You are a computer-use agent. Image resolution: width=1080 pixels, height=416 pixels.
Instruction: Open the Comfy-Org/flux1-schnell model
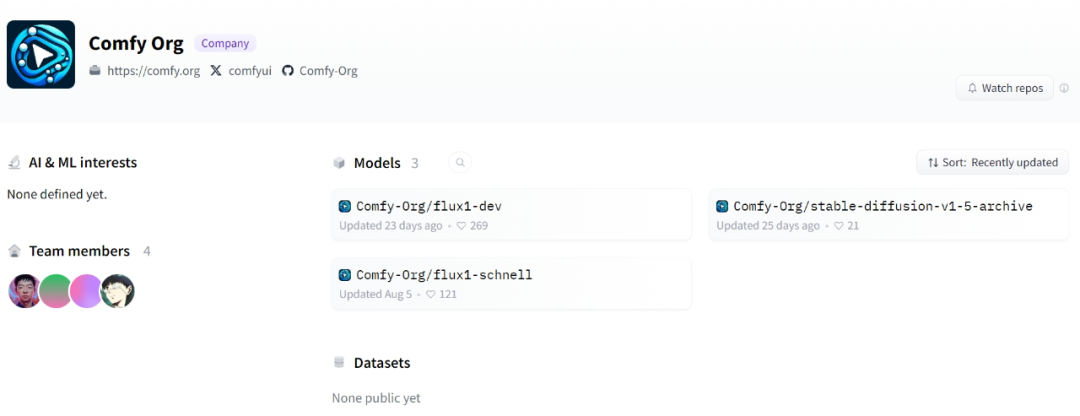(x=511, y=284)
